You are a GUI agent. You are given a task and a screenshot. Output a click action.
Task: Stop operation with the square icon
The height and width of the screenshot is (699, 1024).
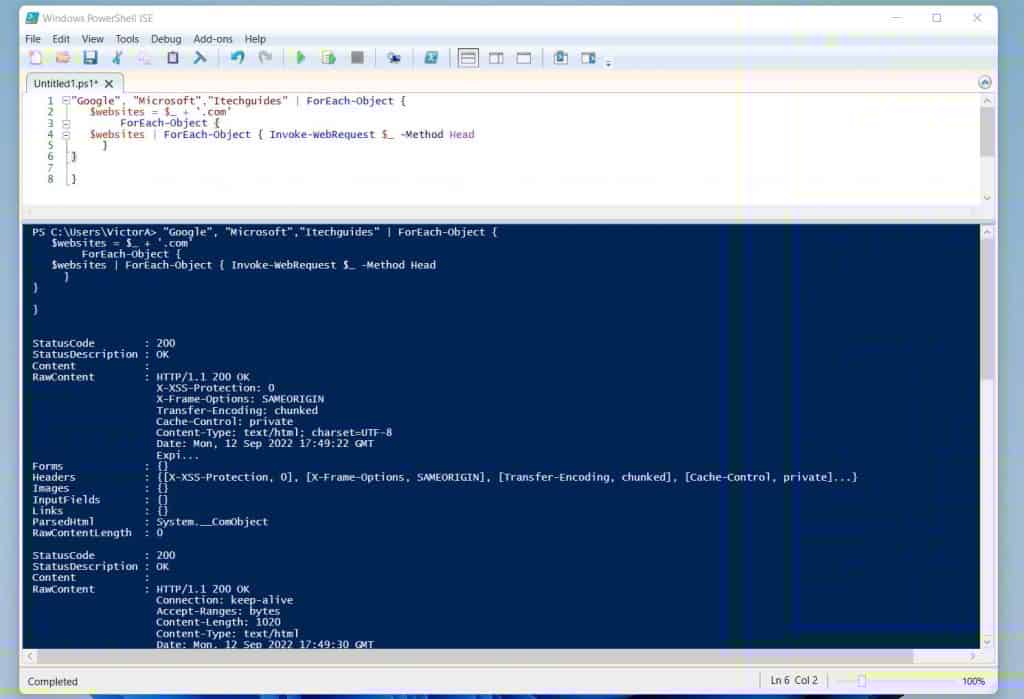tap(357, 58)
